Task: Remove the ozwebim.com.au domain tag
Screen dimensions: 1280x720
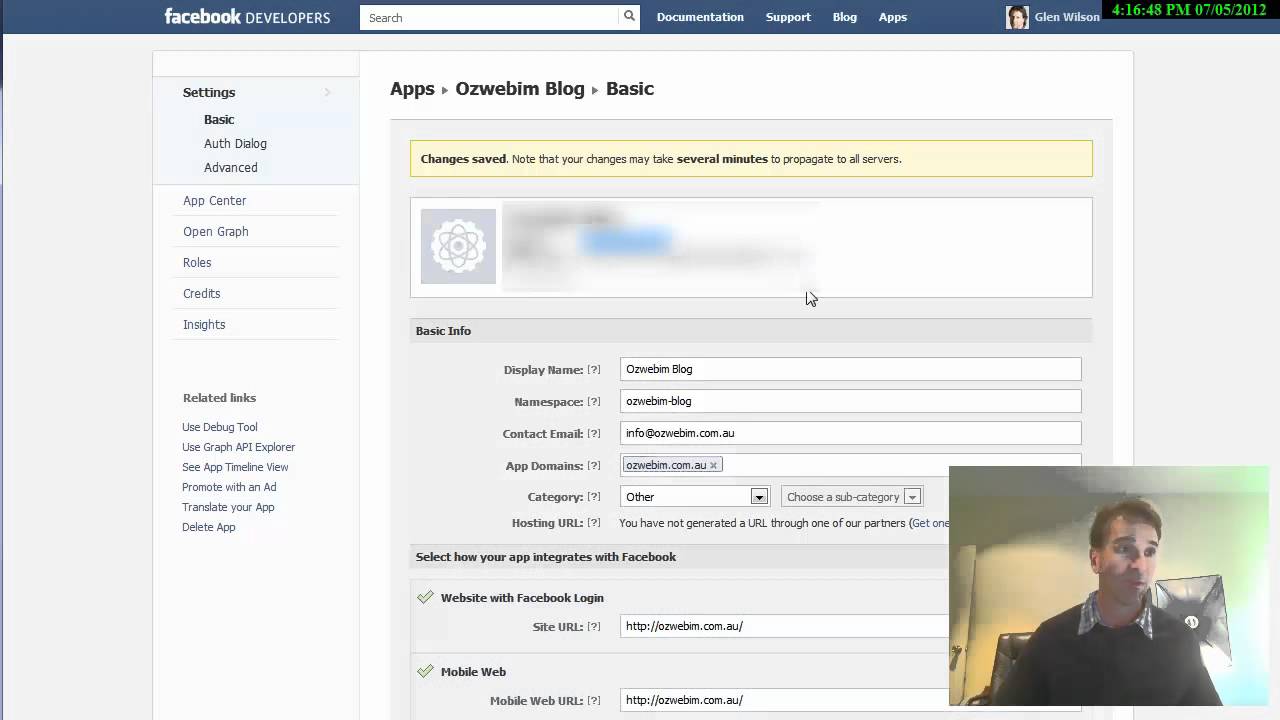Action: click(x=713, y=465)
